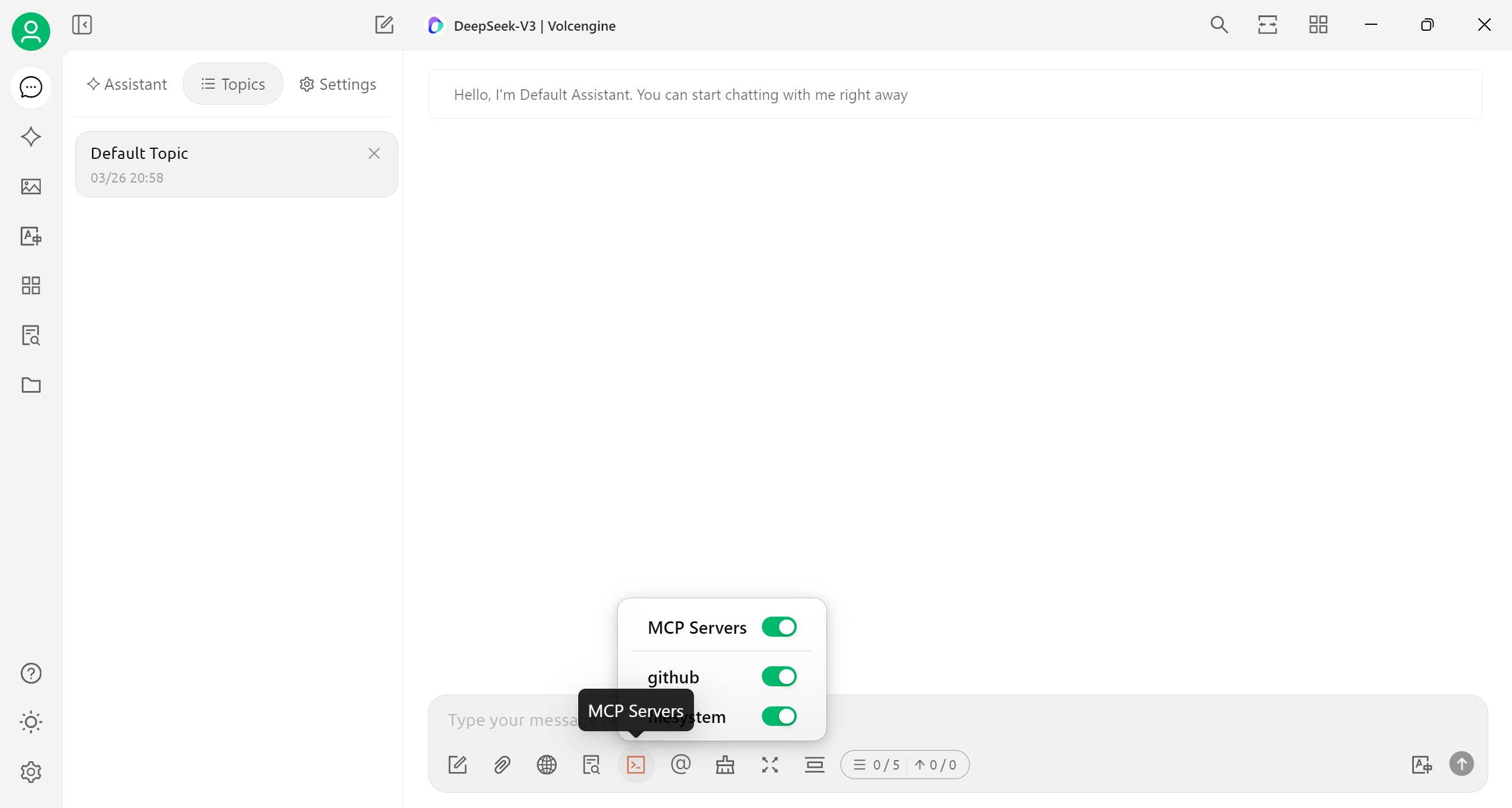Open the Agents star icon in sidebar
Viewport: 1512px width, 808px height.
31,137
